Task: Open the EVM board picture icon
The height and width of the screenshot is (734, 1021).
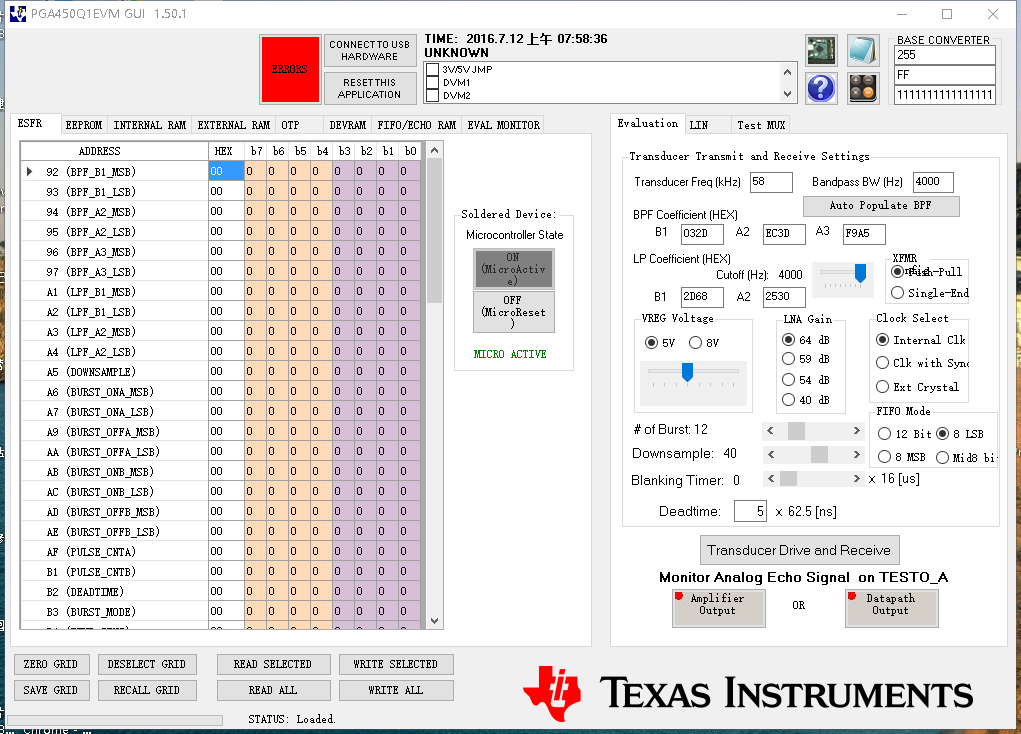Action: coord(821,51)
